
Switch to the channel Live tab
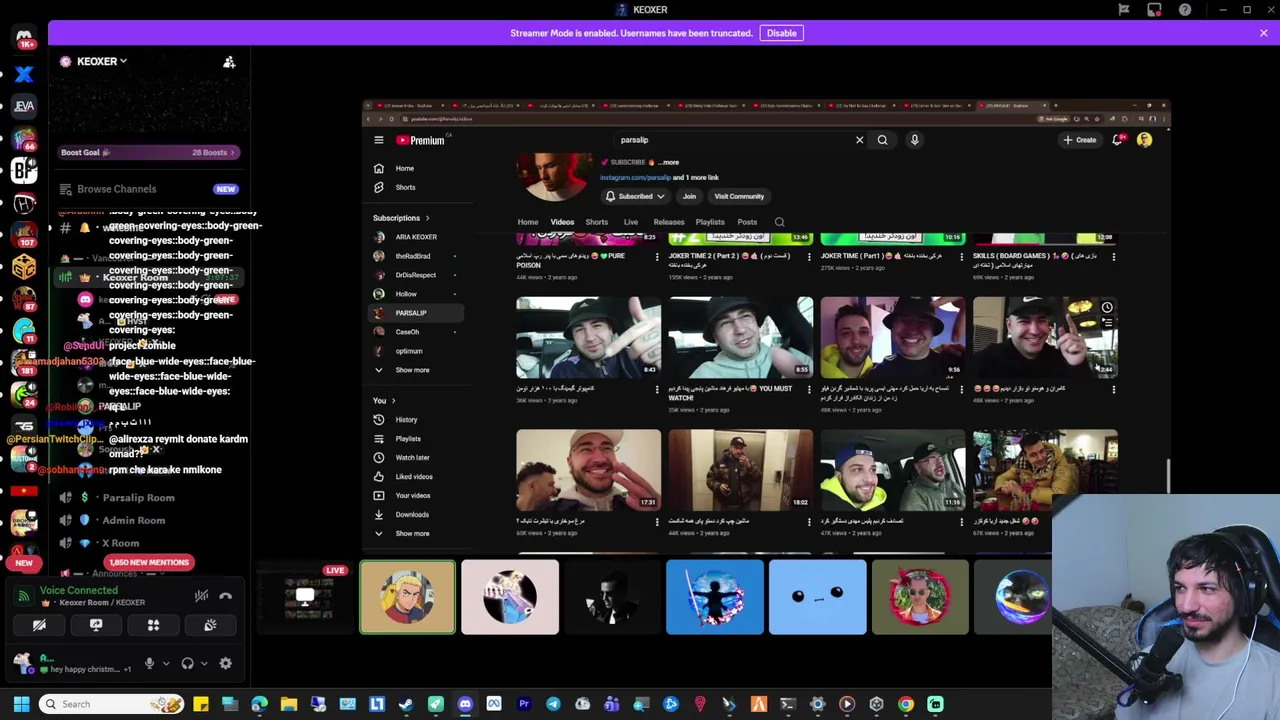(x=631, y=222)
